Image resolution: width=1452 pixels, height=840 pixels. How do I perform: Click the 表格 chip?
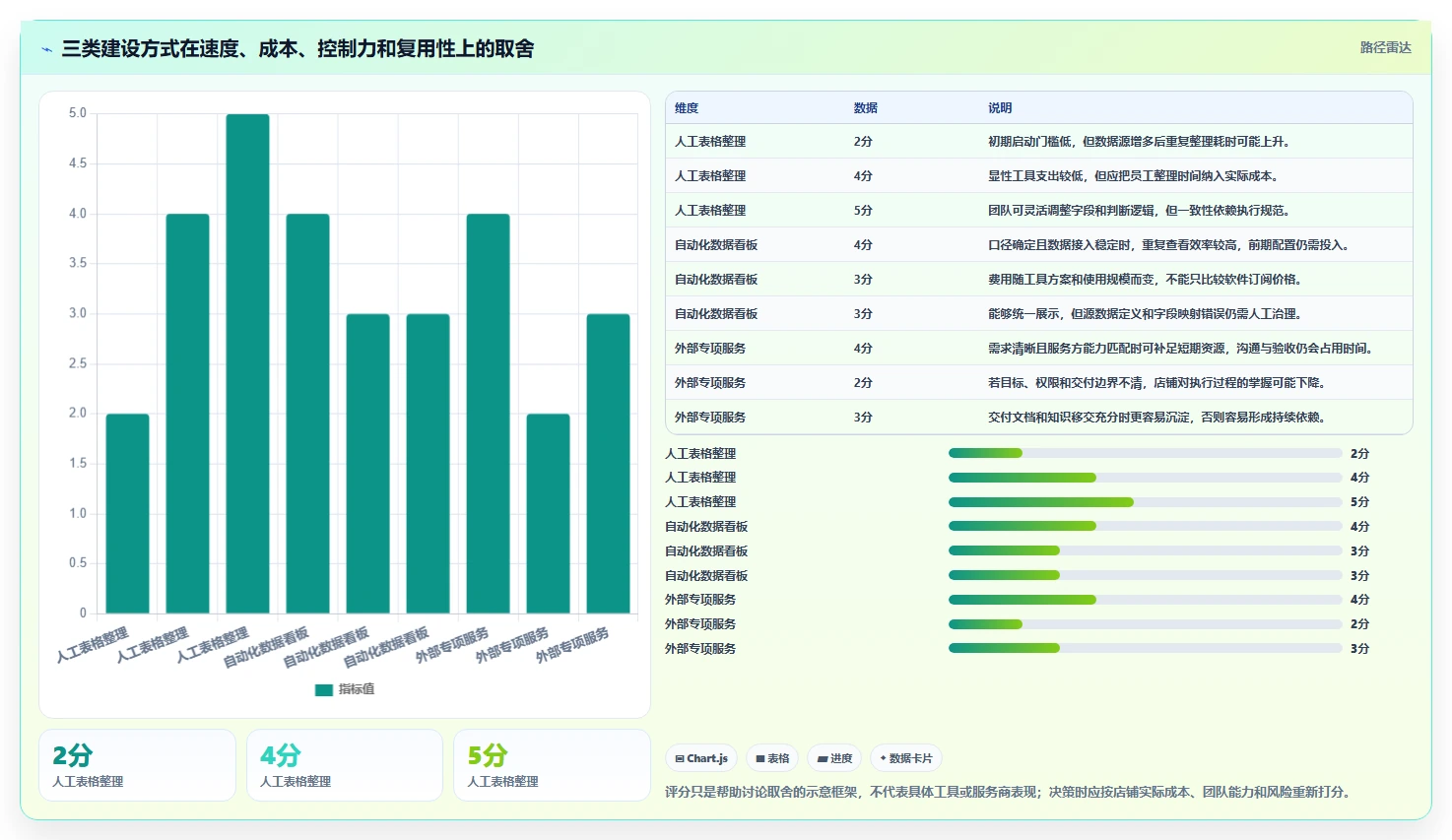772,758
